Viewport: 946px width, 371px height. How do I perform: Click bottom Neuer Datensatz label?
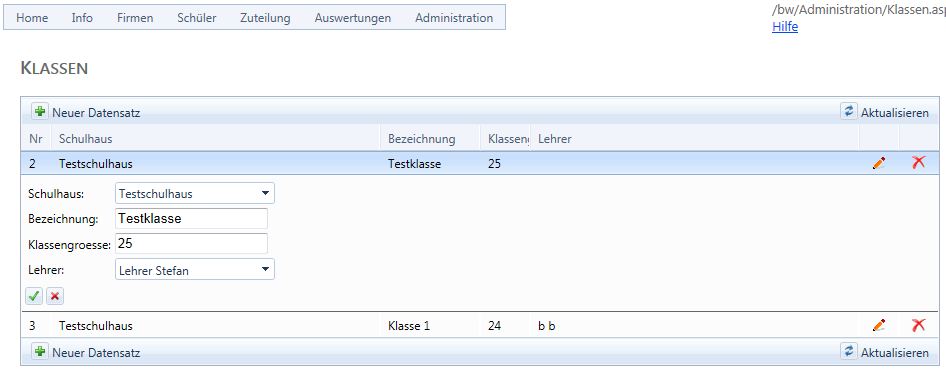(96, 352)
